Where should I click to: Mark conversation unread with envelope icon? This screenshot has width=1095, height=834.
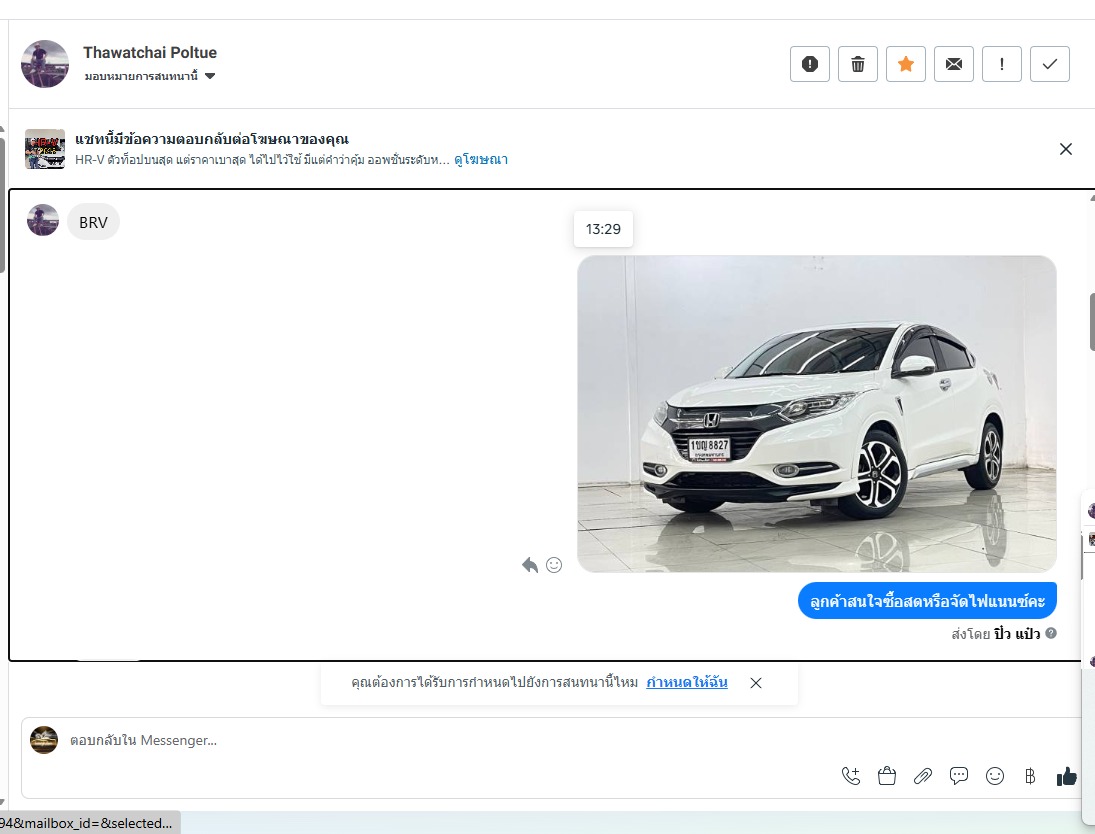(x=954, y=64)
